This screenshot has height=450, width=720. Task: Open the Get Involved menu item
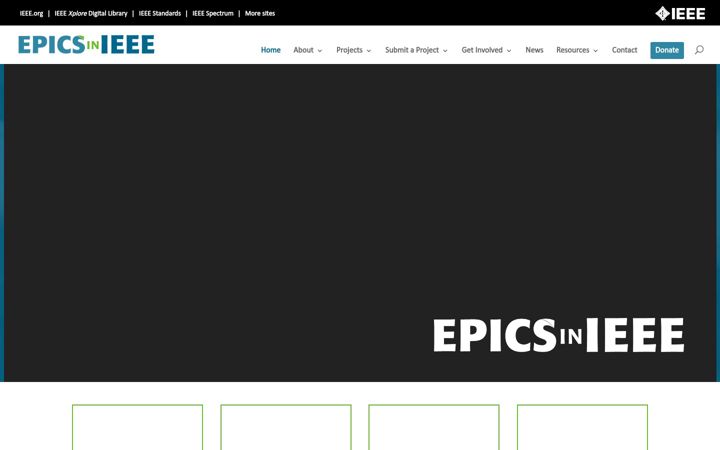click(x=482, y=50)
